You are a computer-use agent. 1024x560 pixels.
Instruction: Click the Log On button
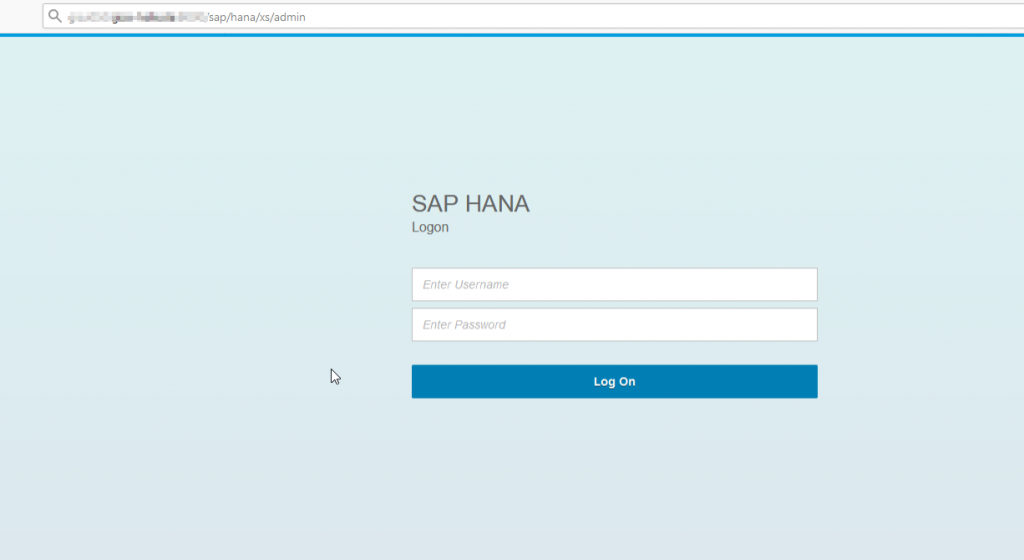pos(615,381)
